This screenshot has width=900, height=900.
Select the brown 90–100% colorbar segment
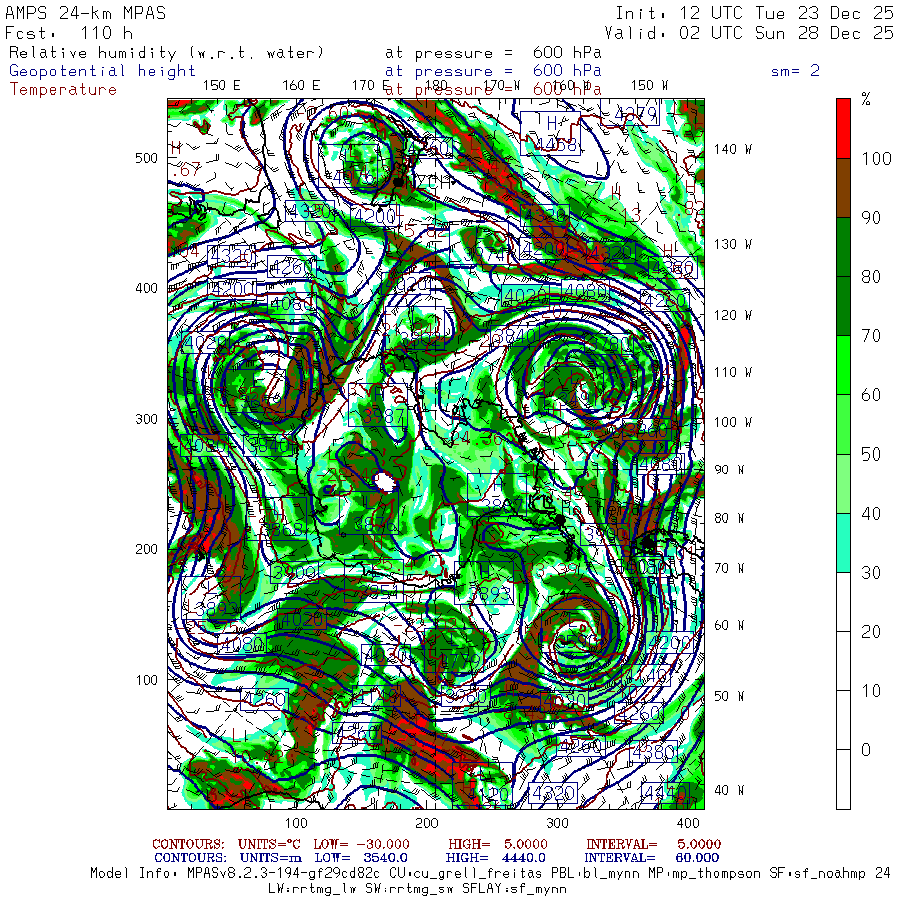(843, 188)
